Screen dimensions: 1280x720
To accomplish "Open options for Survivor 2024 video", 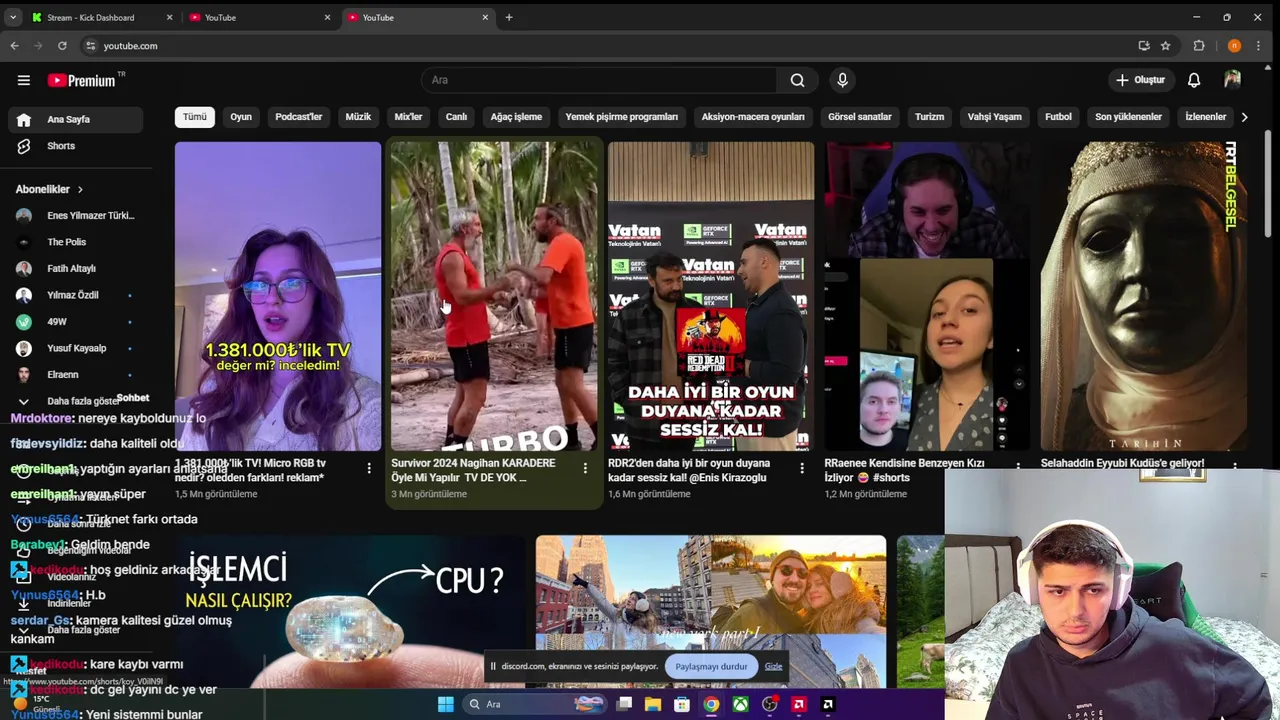I will 585,468.
